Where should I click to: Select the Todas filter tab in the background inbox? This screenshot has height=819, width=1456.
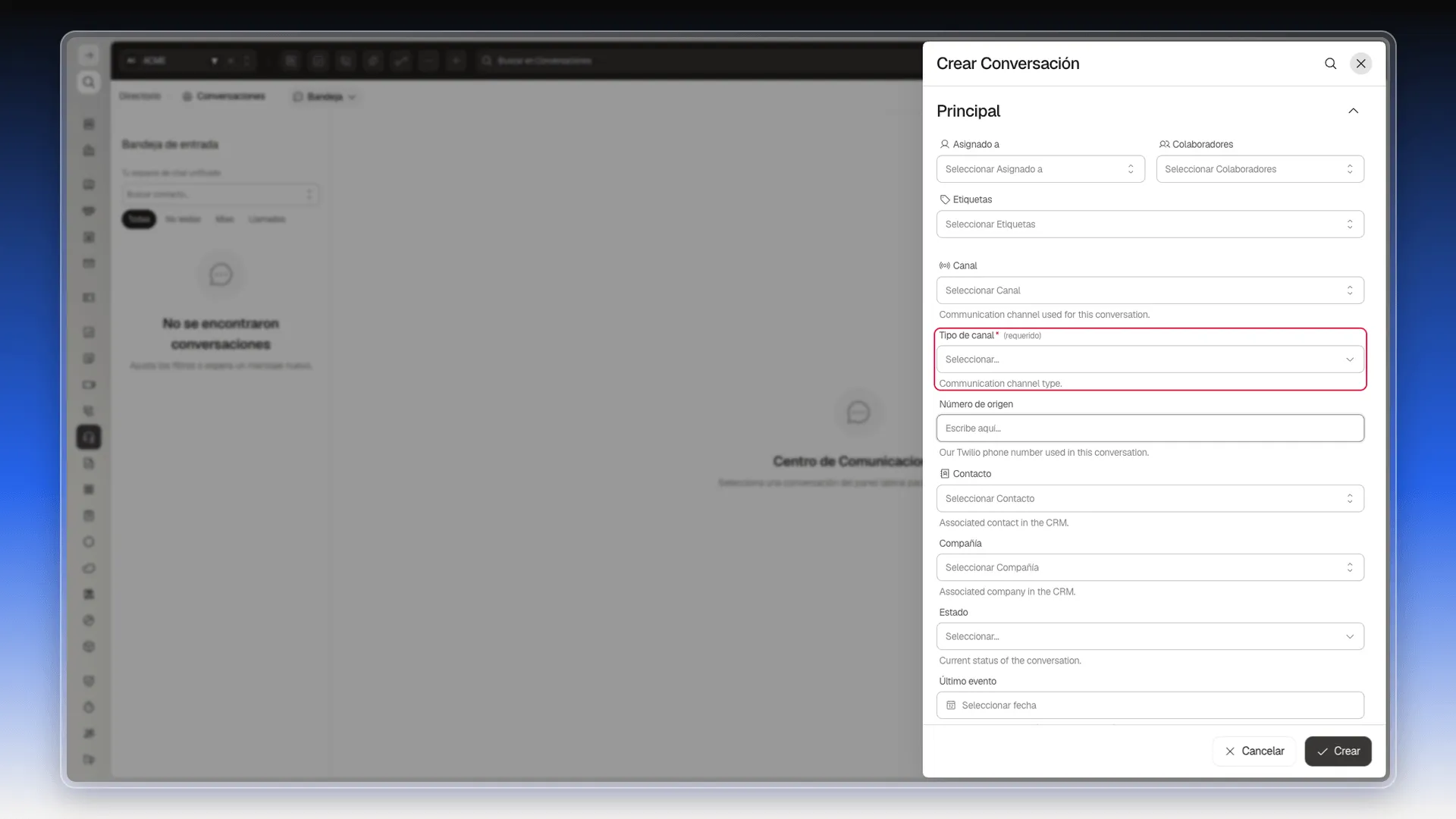pos(139,219)
